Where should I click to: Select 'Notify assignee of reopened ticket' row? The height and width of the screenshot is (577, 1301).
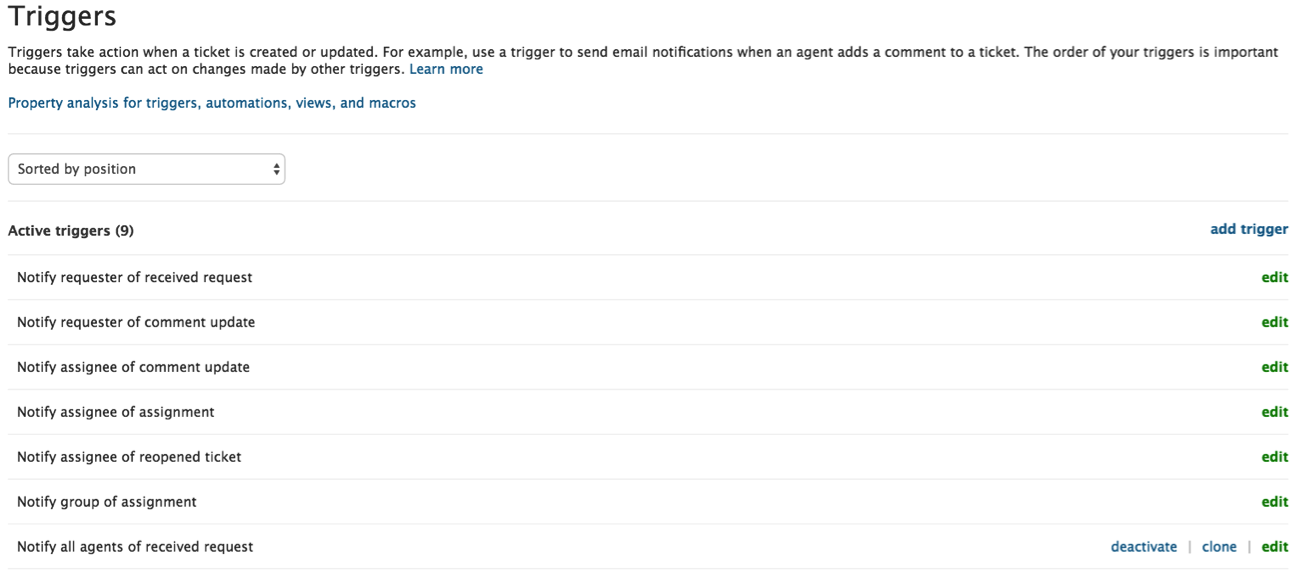click(x=129, y=457)
